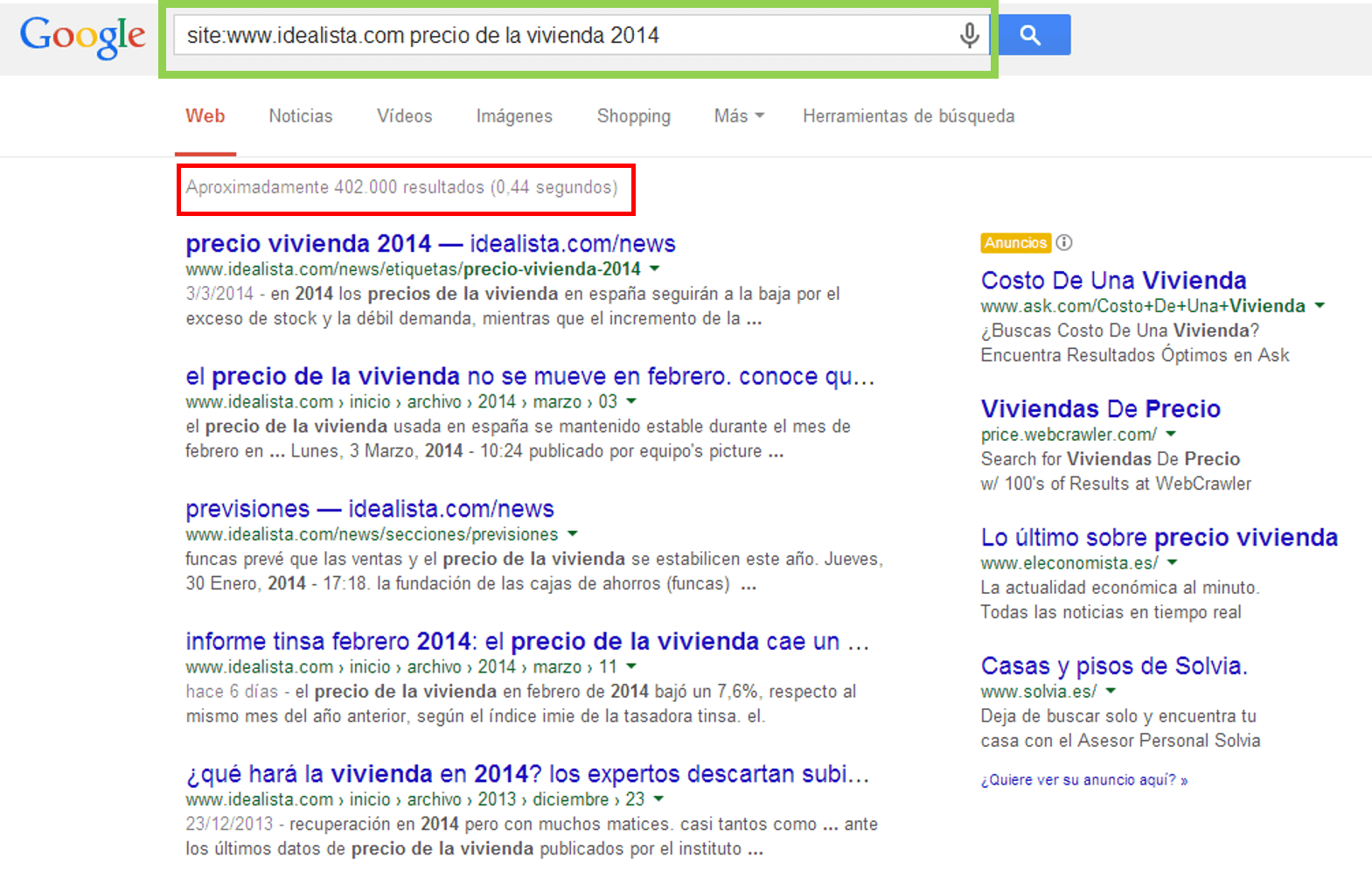The image size is (1372, 871).
Task: Click the info icon beside Anuncios
Action: [1064, 242]
